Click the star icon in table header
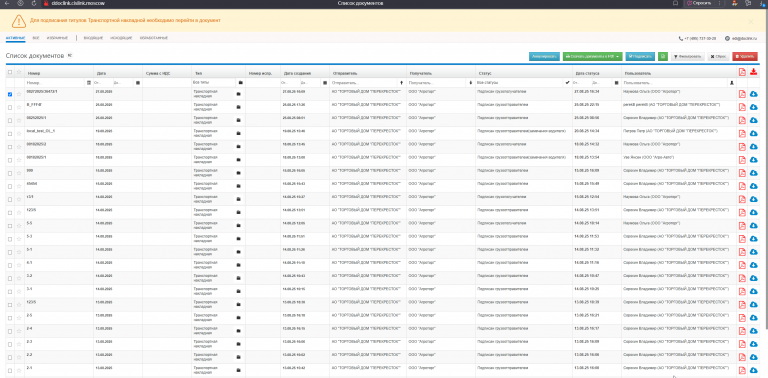Screen dimensions: 768x378 [x=19, y=72]
